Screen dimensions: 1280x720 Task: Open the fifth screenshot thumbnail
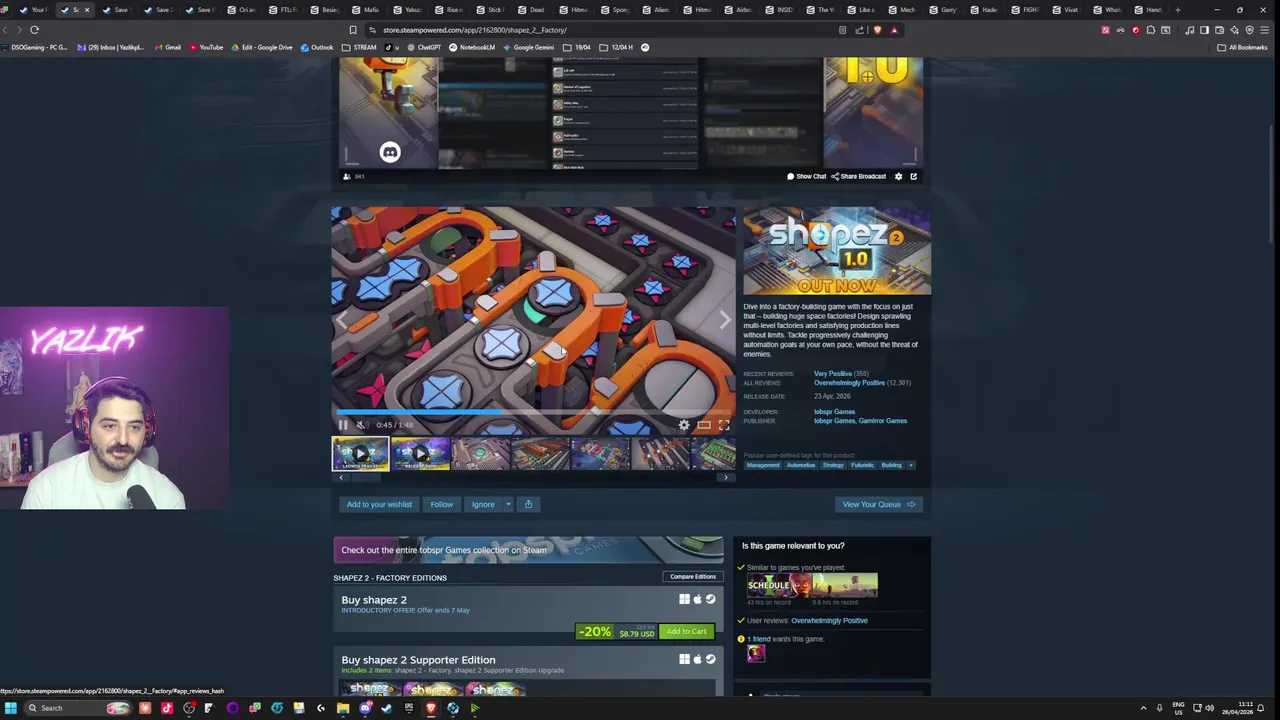600,453
